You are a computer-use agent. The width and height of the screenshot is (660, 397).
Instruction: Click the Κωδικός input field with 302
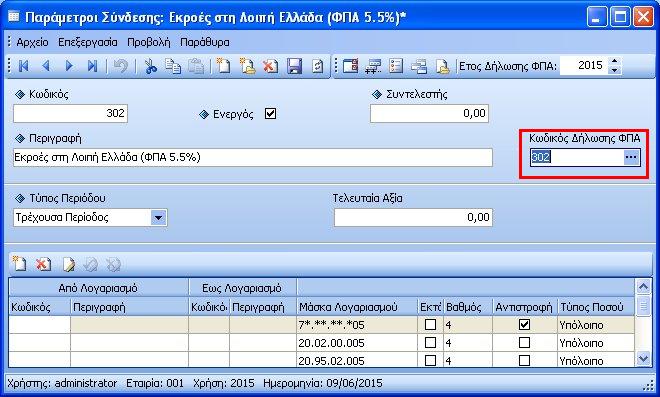click(x=70, y=113)
